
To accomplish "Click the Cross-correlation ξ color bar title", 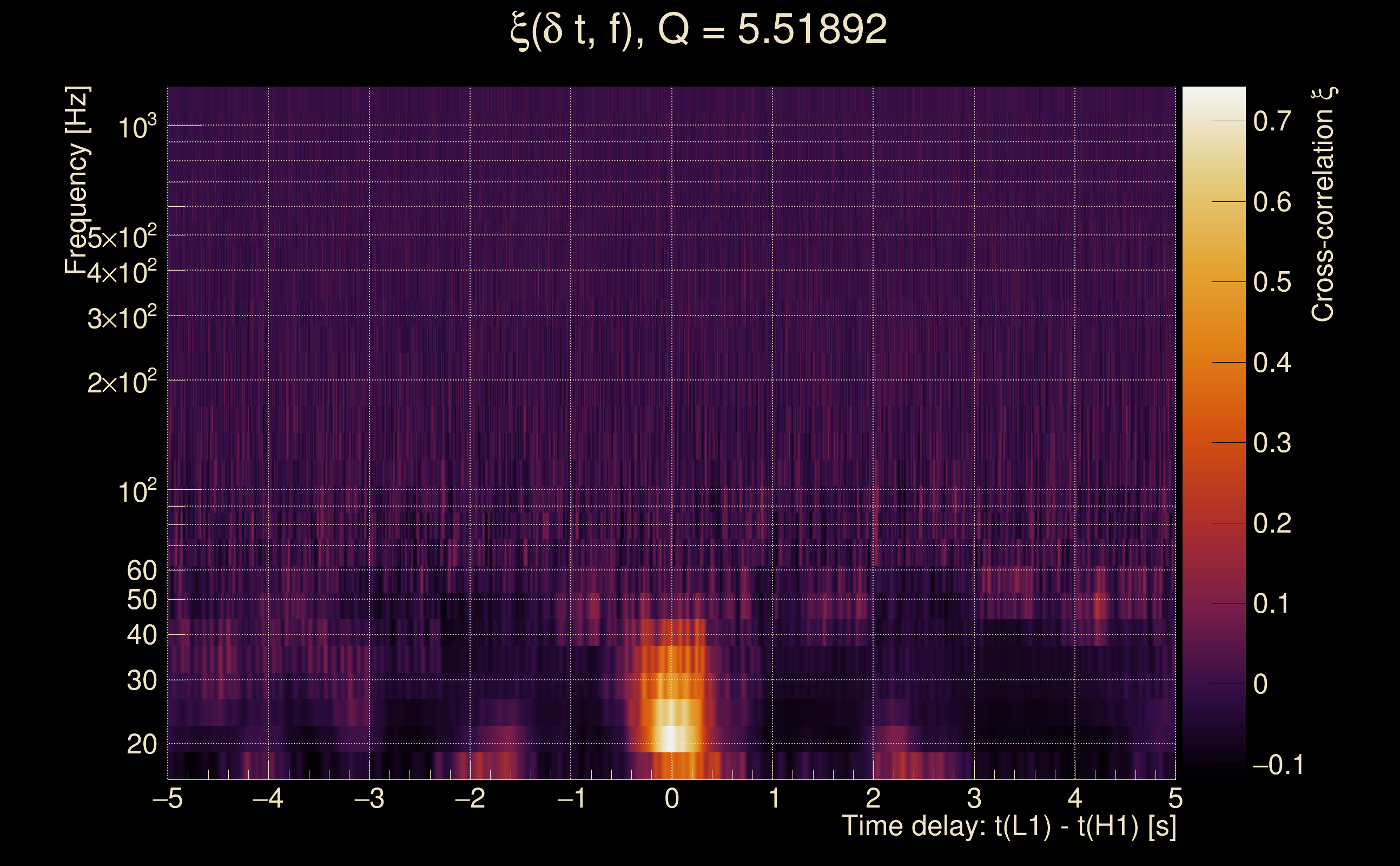I will coord(1323,204).
